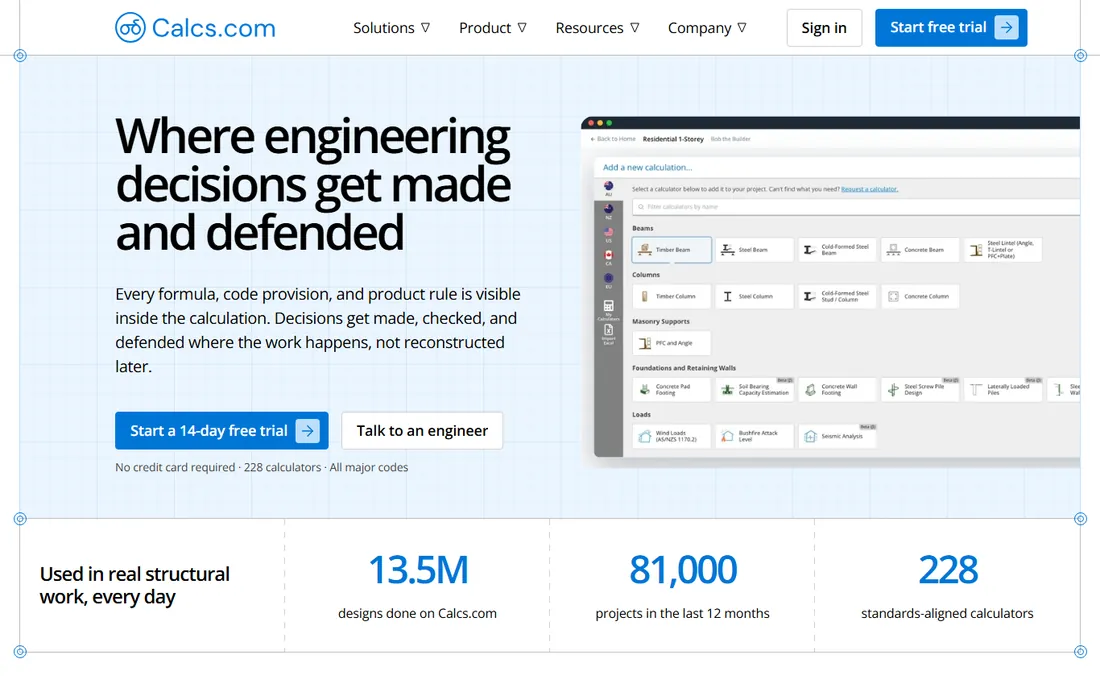Select the EU flag in the app sidebar
The height and width of the screenshot is (688, 1100).
click(608, 281)
